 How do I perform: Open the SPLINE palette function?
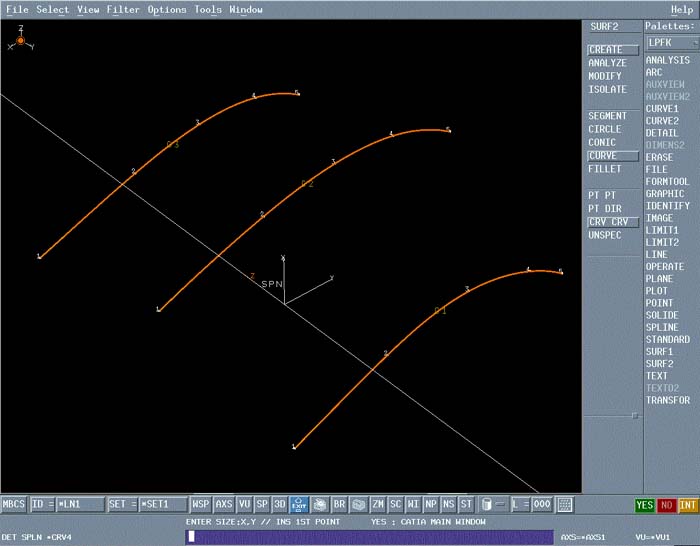pyautogui.click(x=662, y=327)
